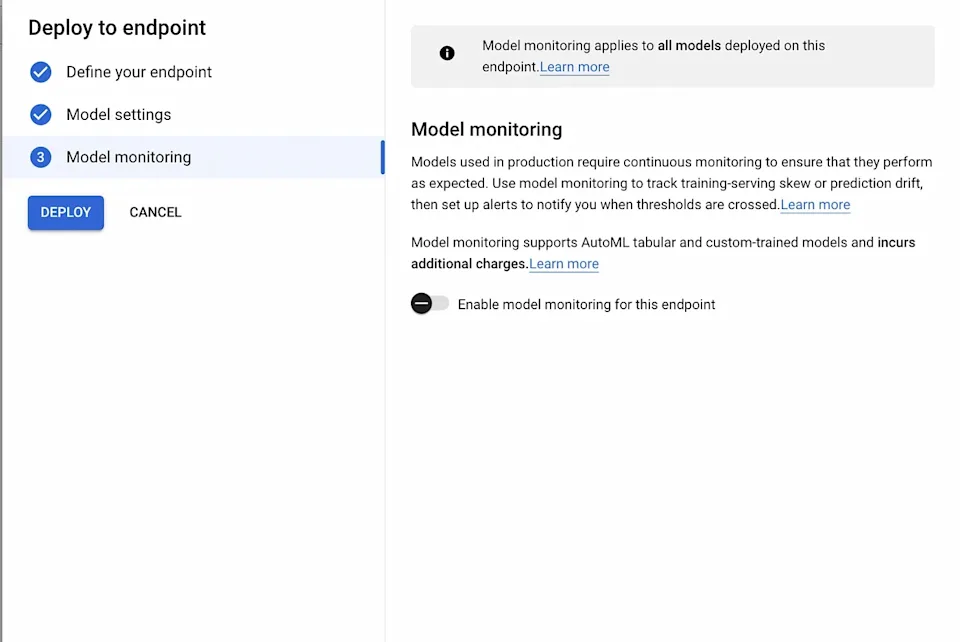
Task: Click the step 3 number badge
Action: click(40, 157)
